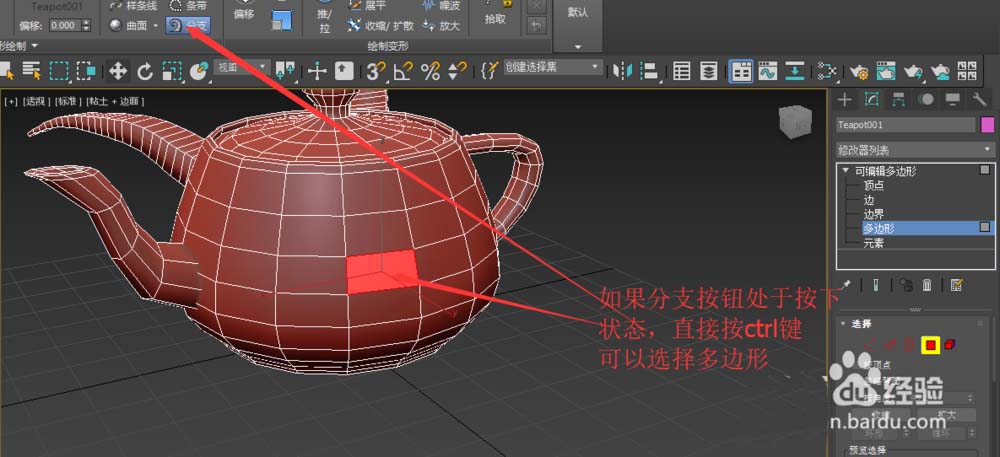Click the 分支 branch button

(x=188, y=25)
